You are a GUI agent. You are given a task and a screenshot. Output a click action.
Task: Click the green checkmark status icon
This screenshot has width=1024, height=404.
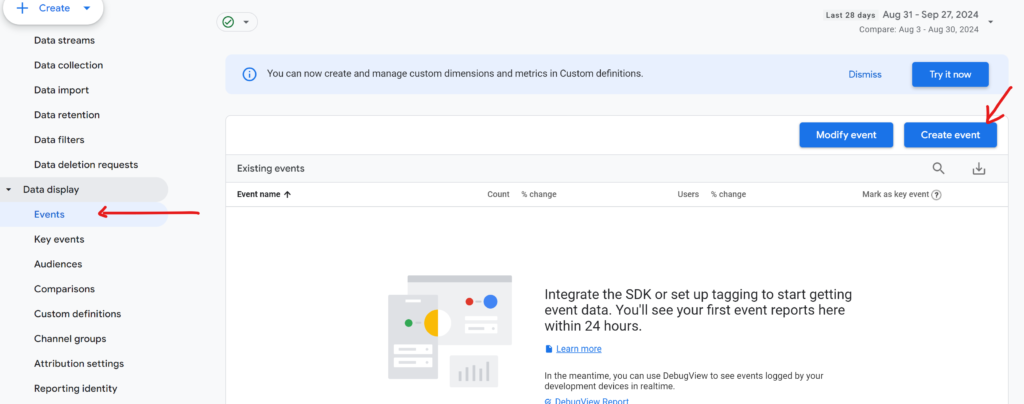228,22
